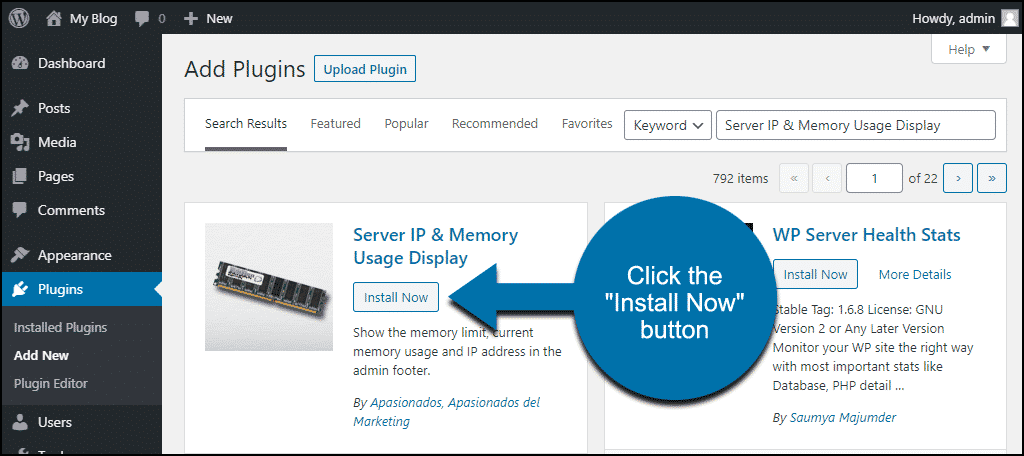The image size is (1024, 456).
Task: Open author link Saumya Majumder
Action: 843,417
